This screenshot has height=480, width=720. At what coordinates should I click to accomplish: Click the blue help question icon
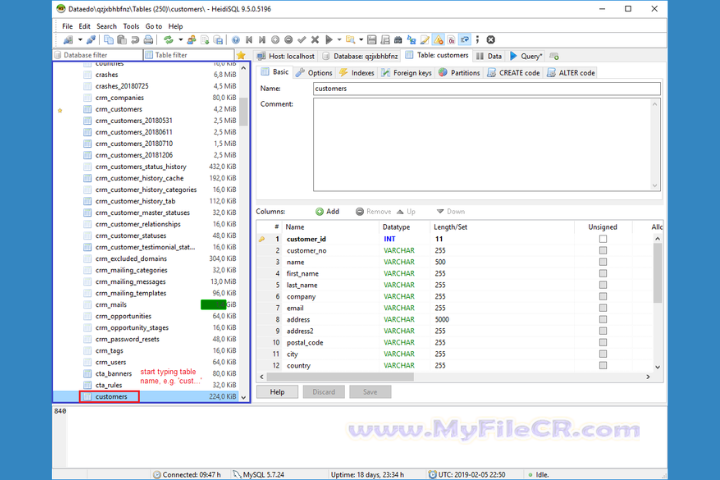[236, 40]
